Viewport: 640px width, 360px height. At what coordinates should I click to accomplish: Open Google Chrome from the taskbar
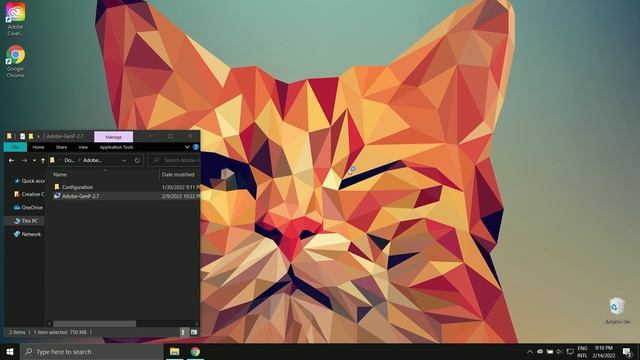coord(195,351)
